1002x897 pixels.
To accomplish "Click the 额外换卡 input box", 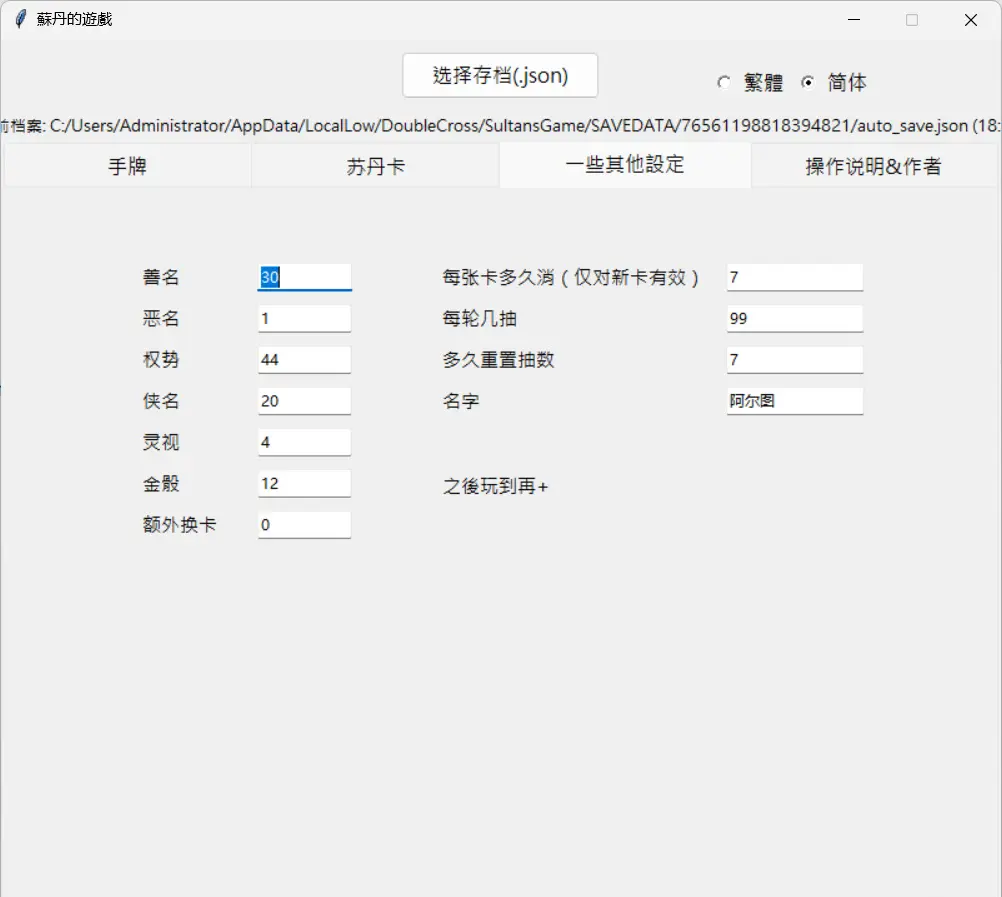I will pos(304,525).
